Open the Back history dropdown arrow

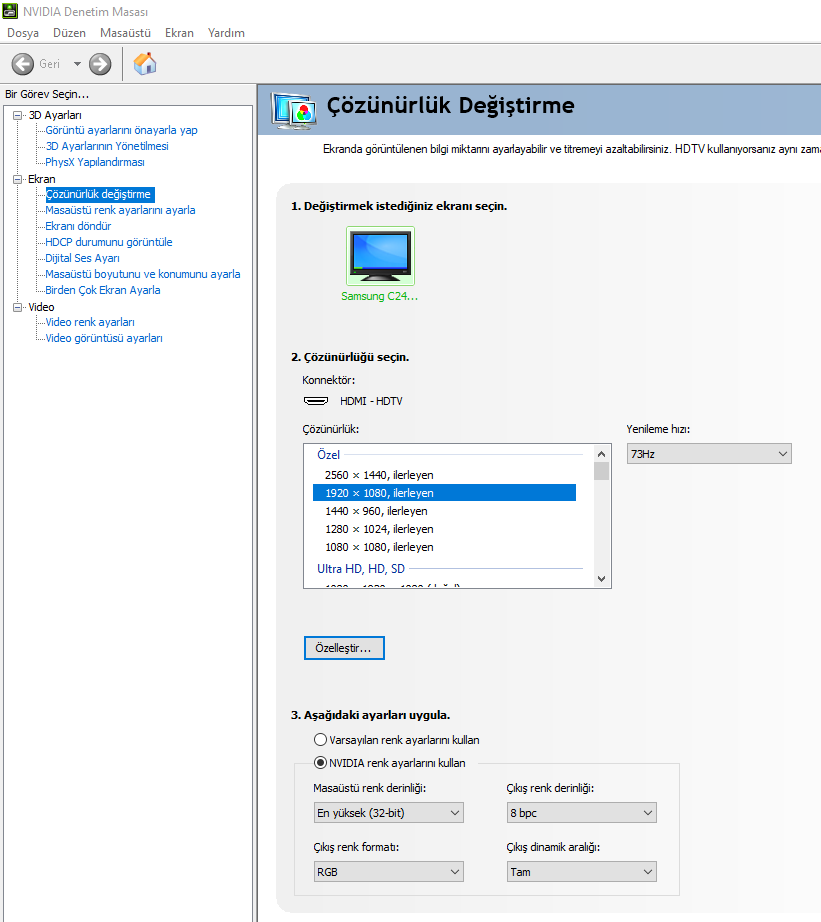coord(77,64)
